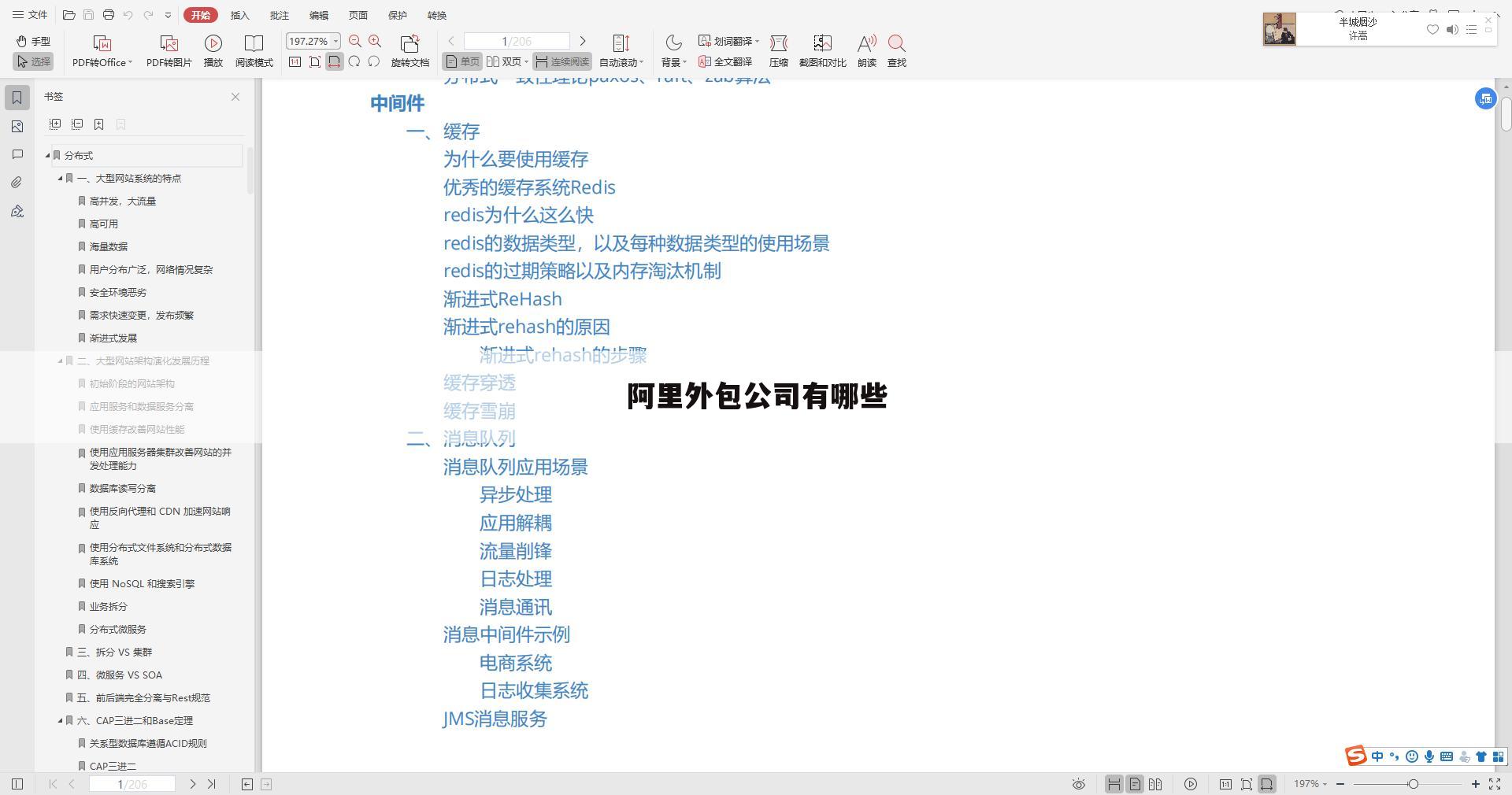The image size is (1512, 795).
Task: Toggle two-page view in status bar
Action: (1155, 784)
